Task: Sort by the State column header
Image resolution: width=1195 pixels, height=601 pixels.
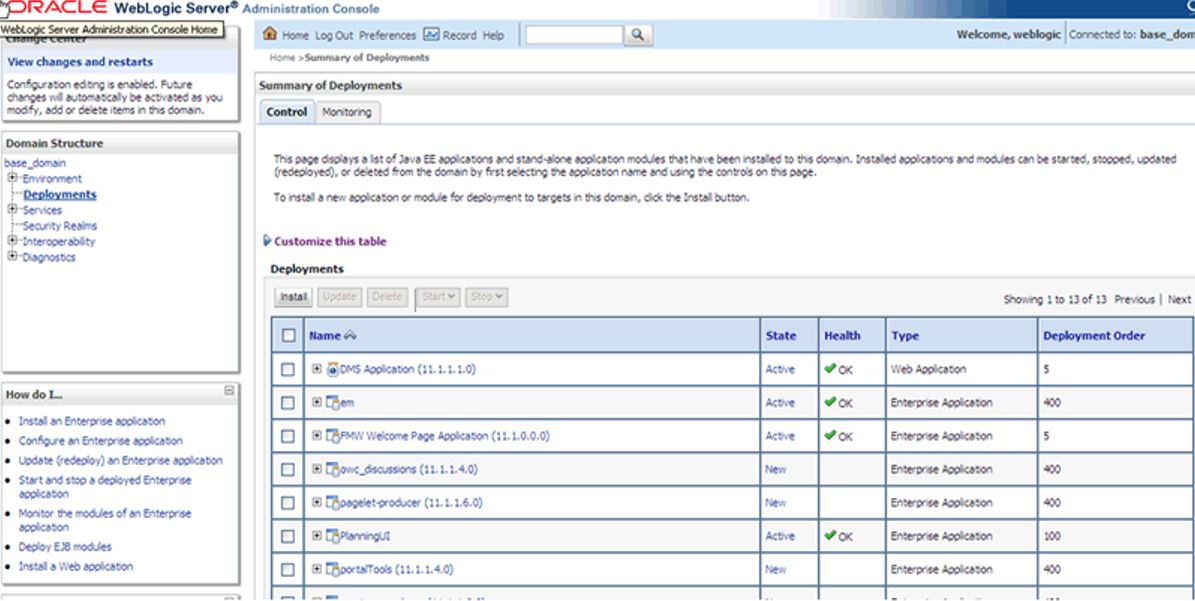Action: tap(780, 335)
